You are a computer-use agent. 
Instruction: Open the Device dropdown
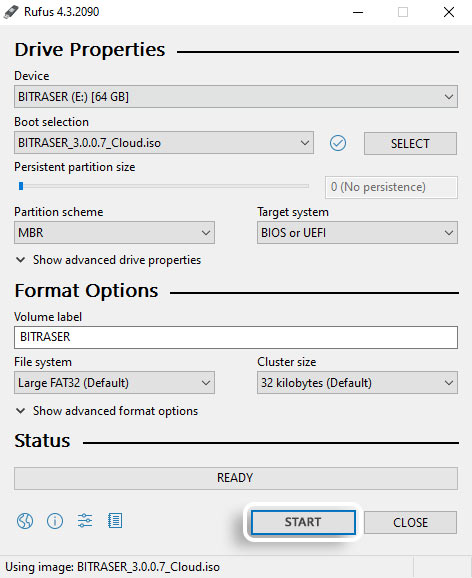236,97
